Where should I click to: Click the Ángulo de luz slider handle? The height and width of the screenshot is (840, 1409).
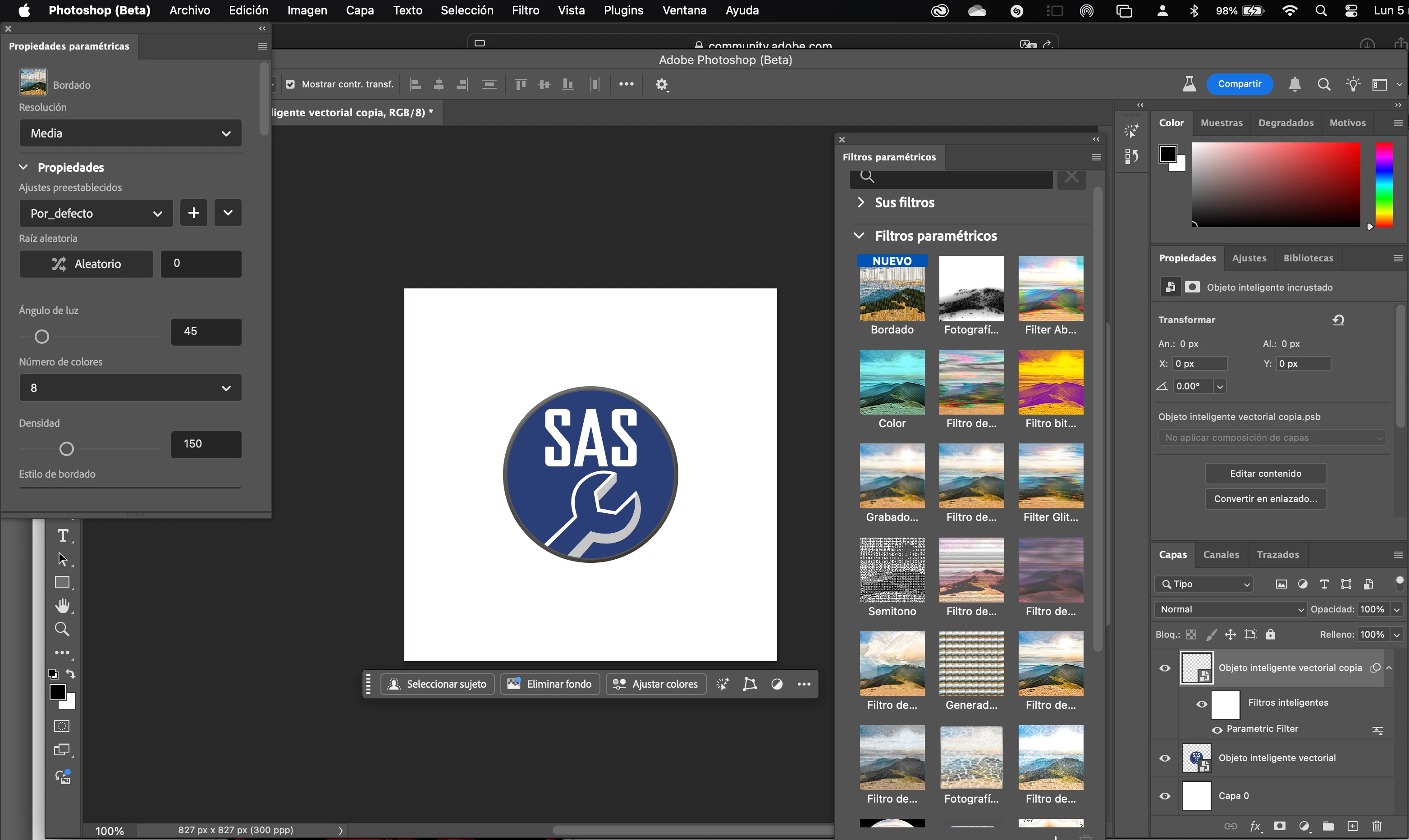point(42,337)
